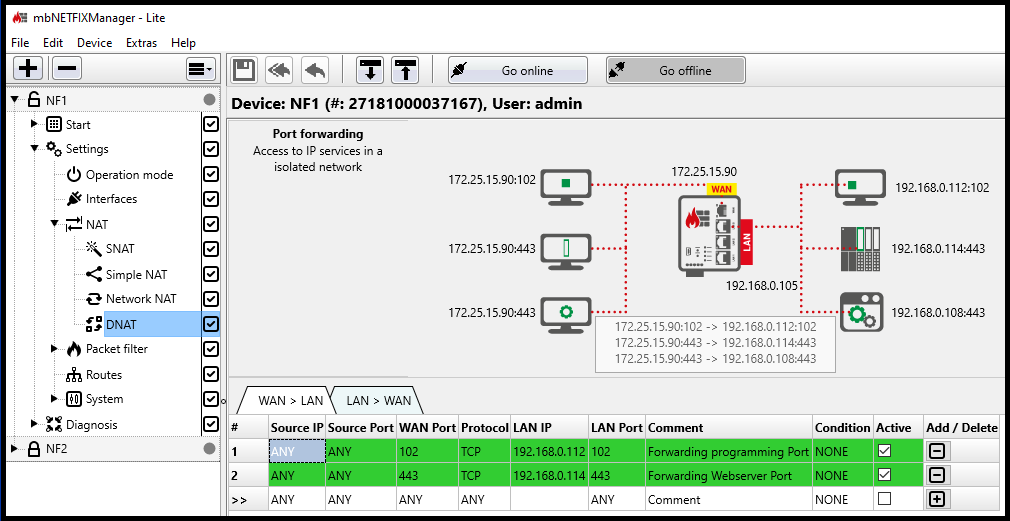Collapse the NF1 device tree node
1010x521 pixels.
15,100
